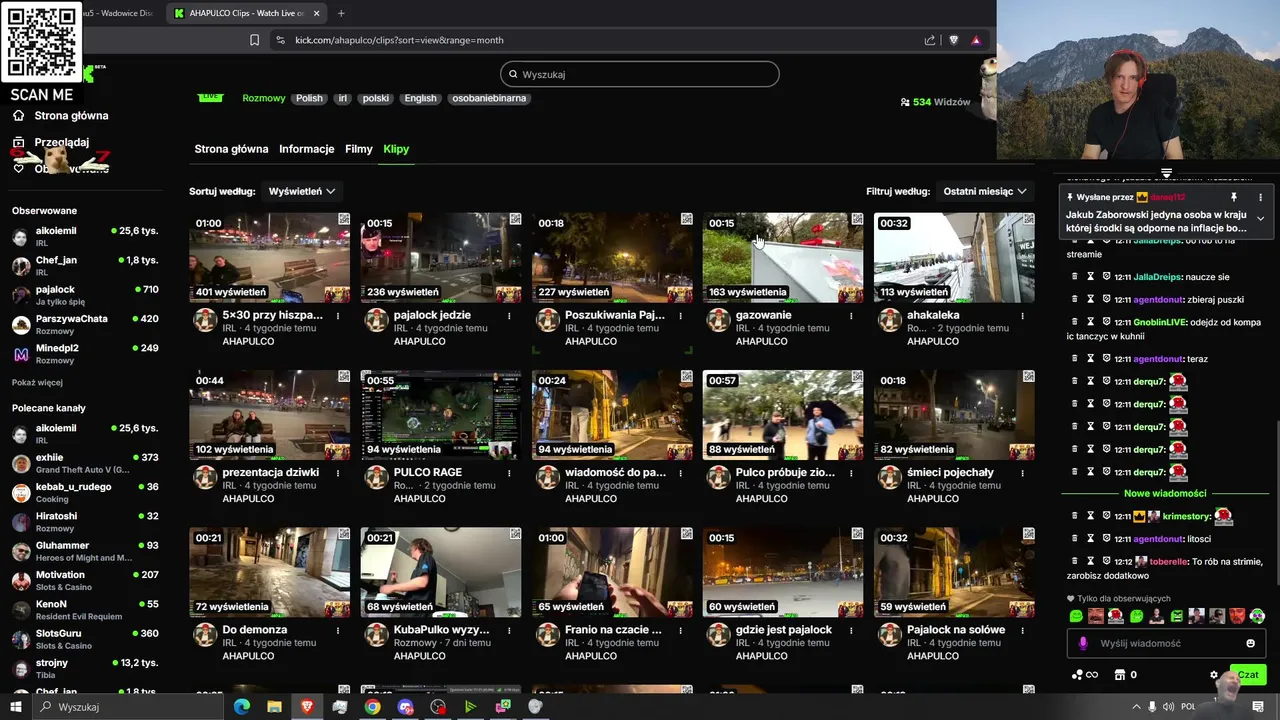The image size is (1280, 720).
Task: Click the Polish tag
Action: [309, 98]
